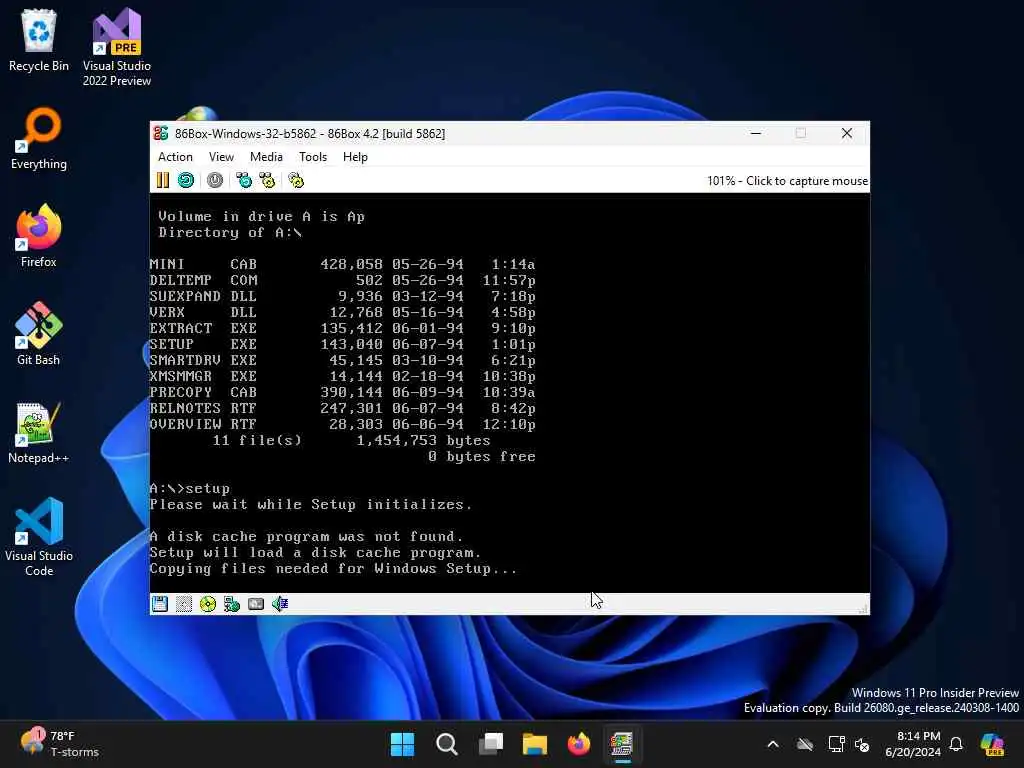Click the gray cartridge status bar icon
The width and height of the screenshot is (1024, 768).
(256, 604)
